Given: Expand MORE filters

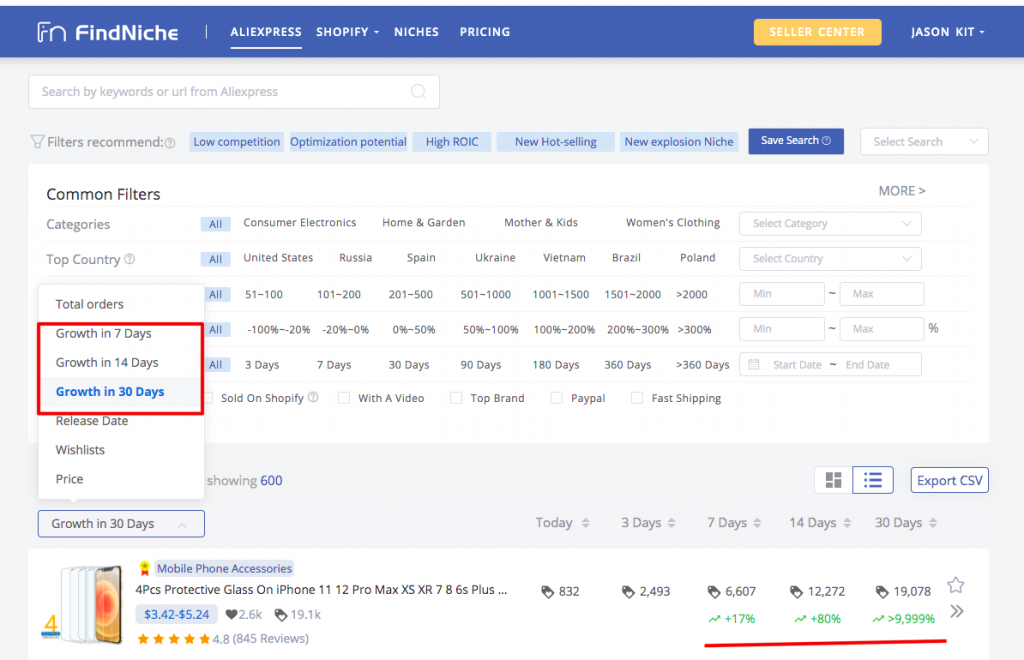Looking at the screenshot, I should click(x=901, y=191).
